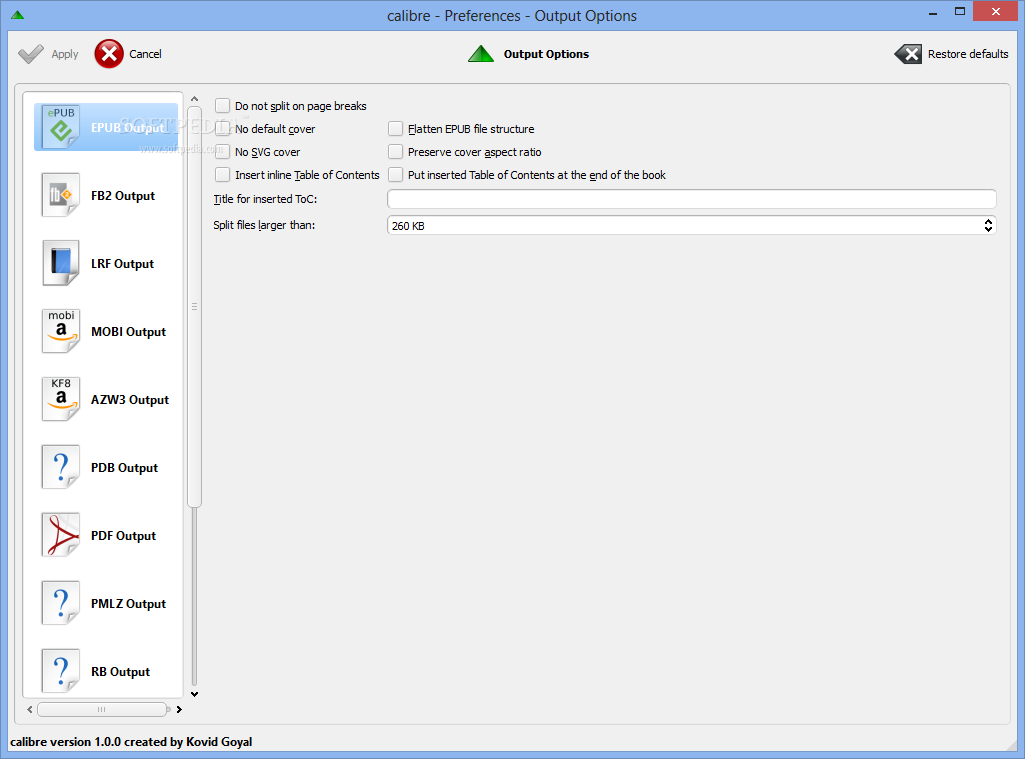
Task: Click the Restore defaults button label
Action: pyautogui.click(x=968, y=54)
